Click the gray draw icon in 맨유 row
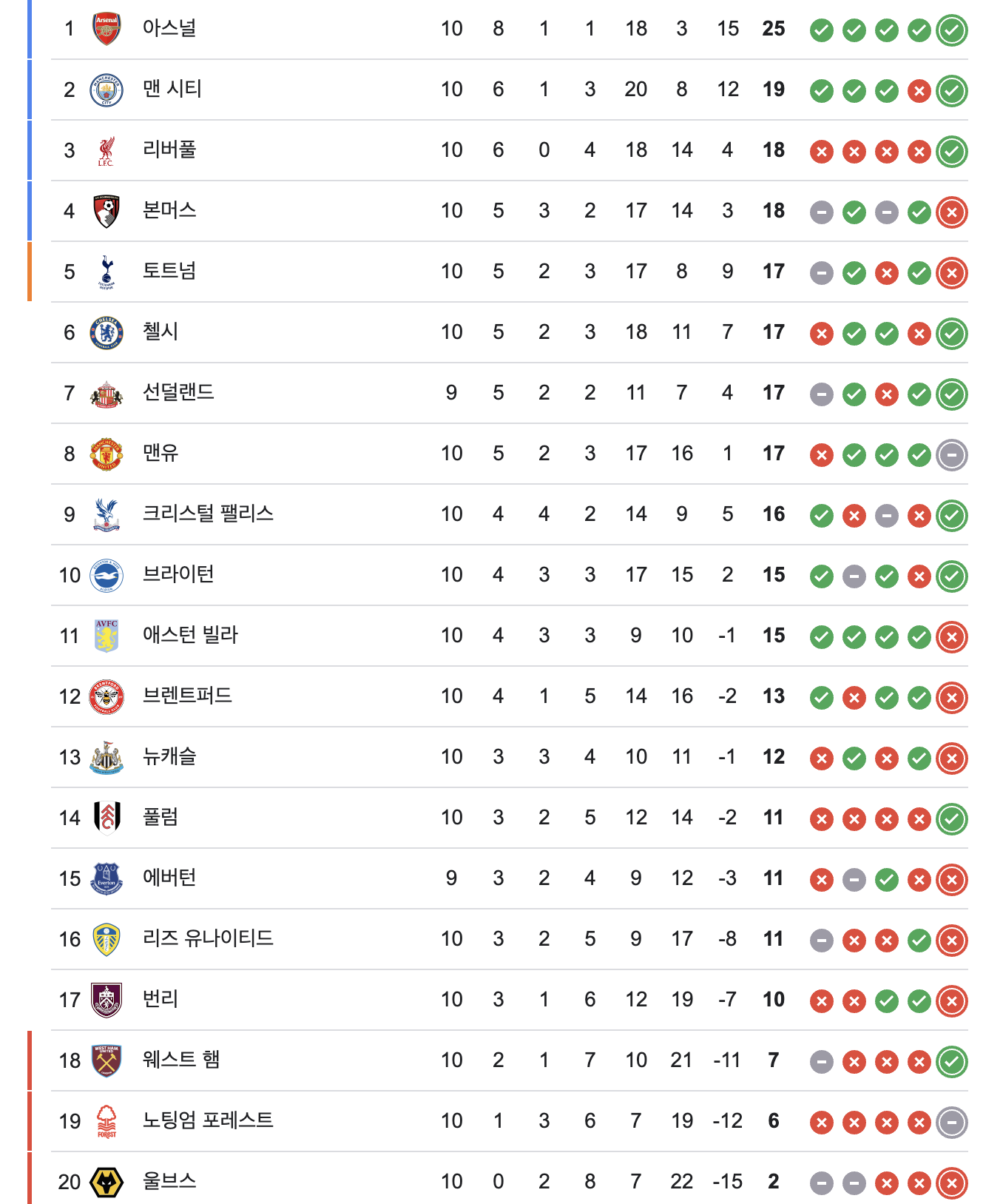 (x=951, y=455)
